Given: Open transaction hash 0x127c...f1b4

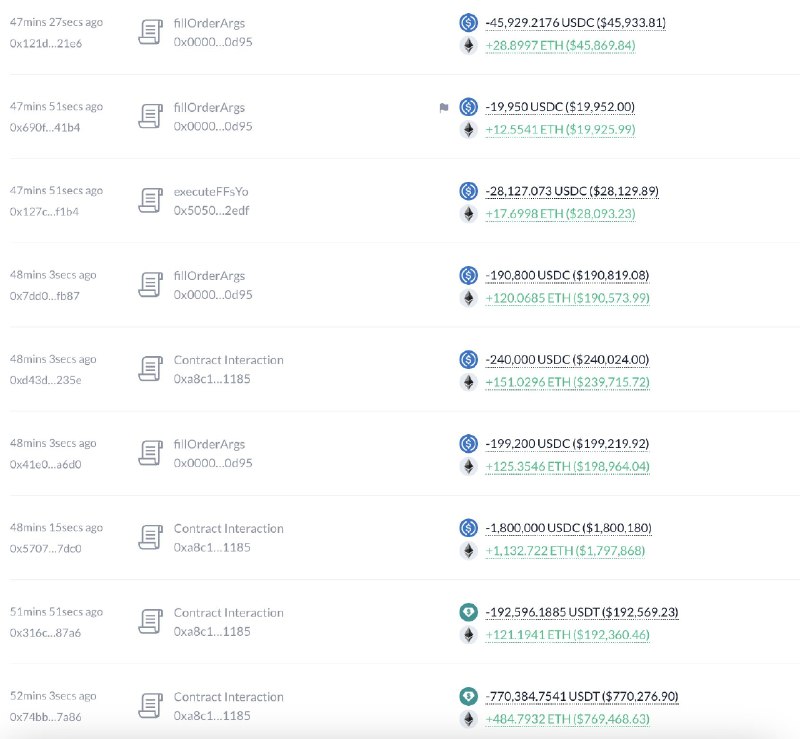Looking at the screenshot, I should pos(44,212).
